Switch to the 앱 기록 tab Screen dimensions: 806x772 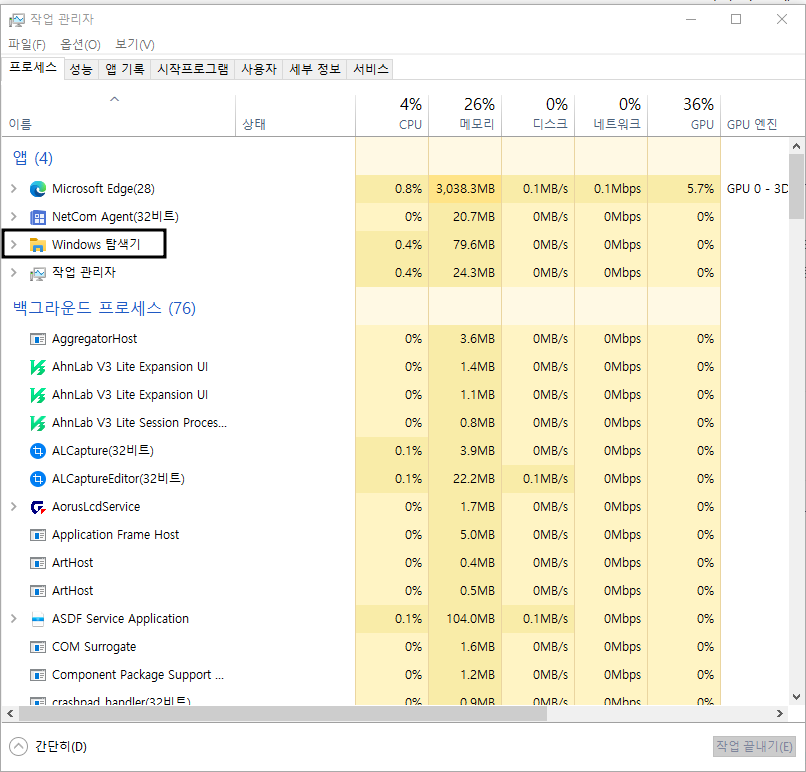click(x=124, y=69)
